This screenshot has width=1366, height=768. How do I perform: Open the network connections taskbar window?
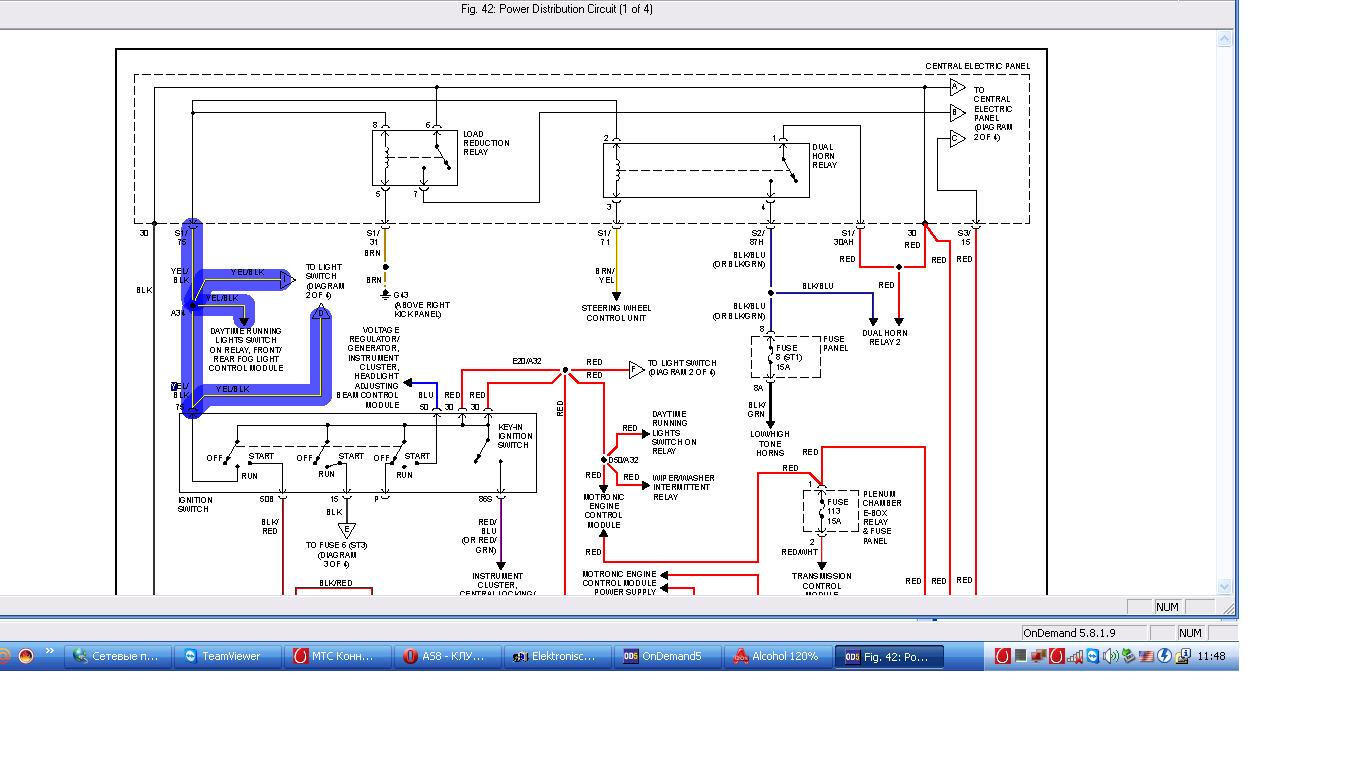tap(117, 656)
